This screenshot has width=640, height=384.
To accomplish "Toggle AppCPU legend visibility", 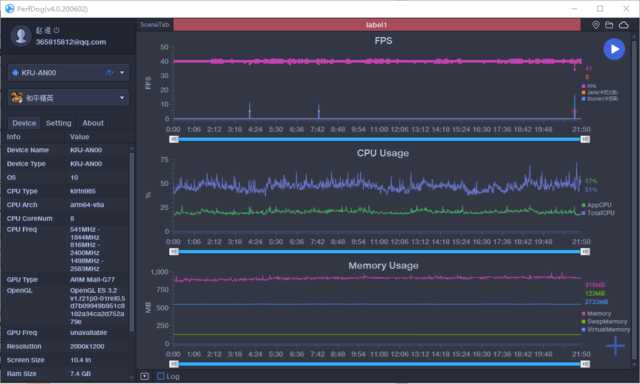I will [x=596, y=205].
